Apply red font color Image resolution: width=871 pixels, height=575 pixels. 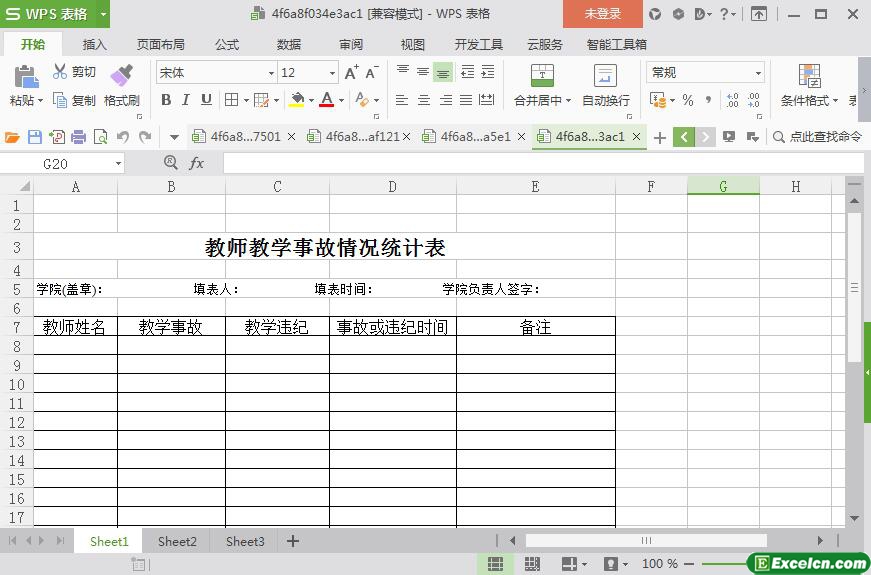tap(327, 100)
